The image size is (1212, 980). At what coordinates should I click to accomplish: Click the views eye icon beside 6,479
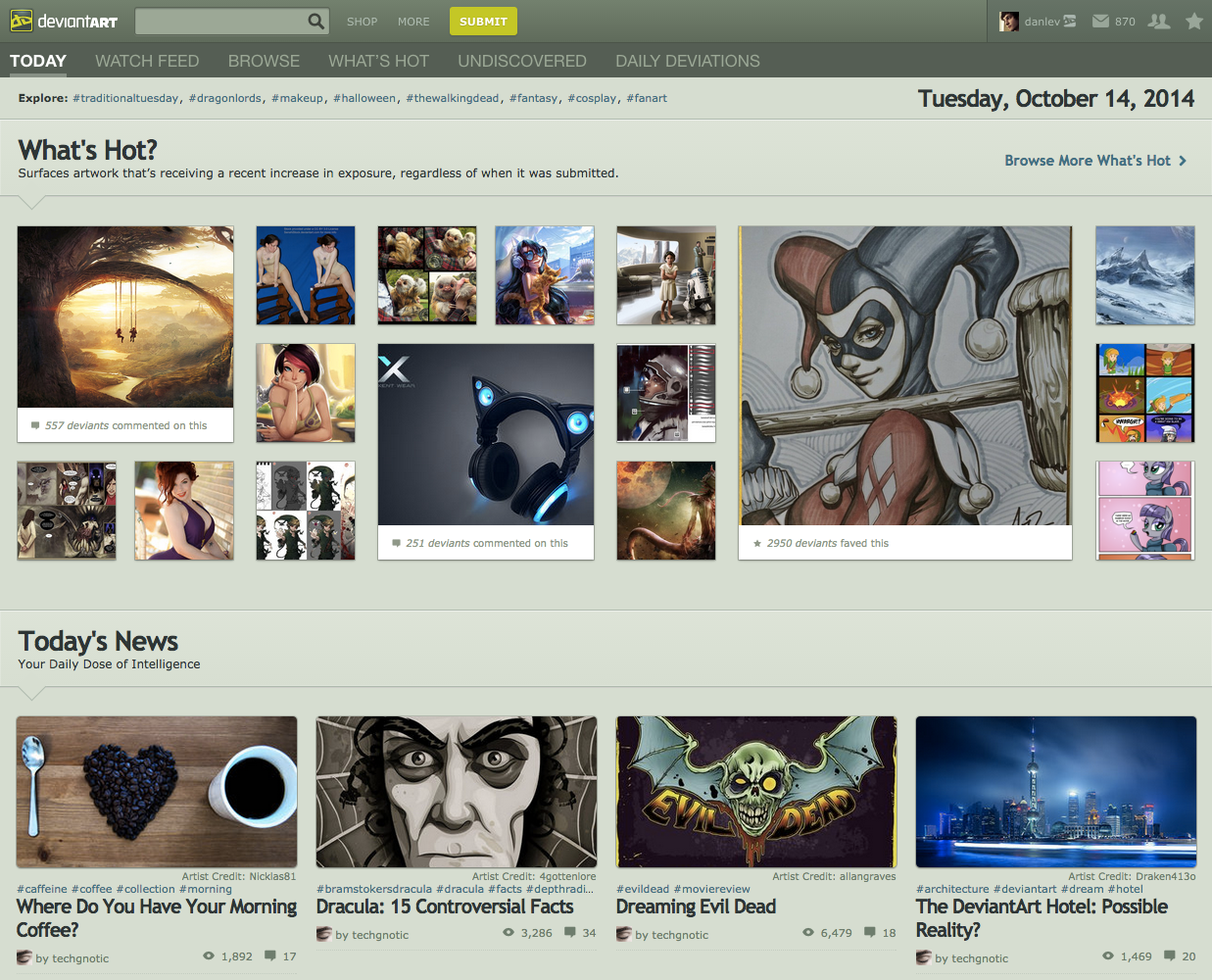tap(807, 932)
